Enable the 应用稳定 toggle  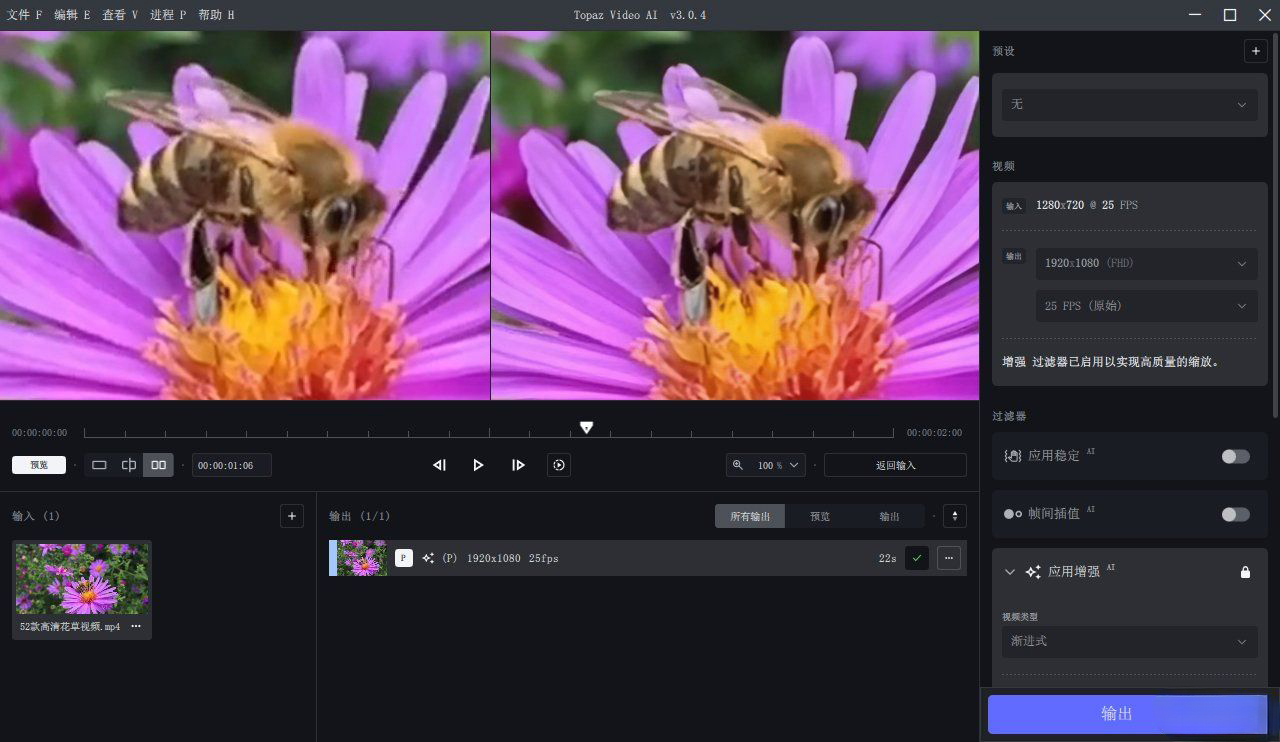1235,456
